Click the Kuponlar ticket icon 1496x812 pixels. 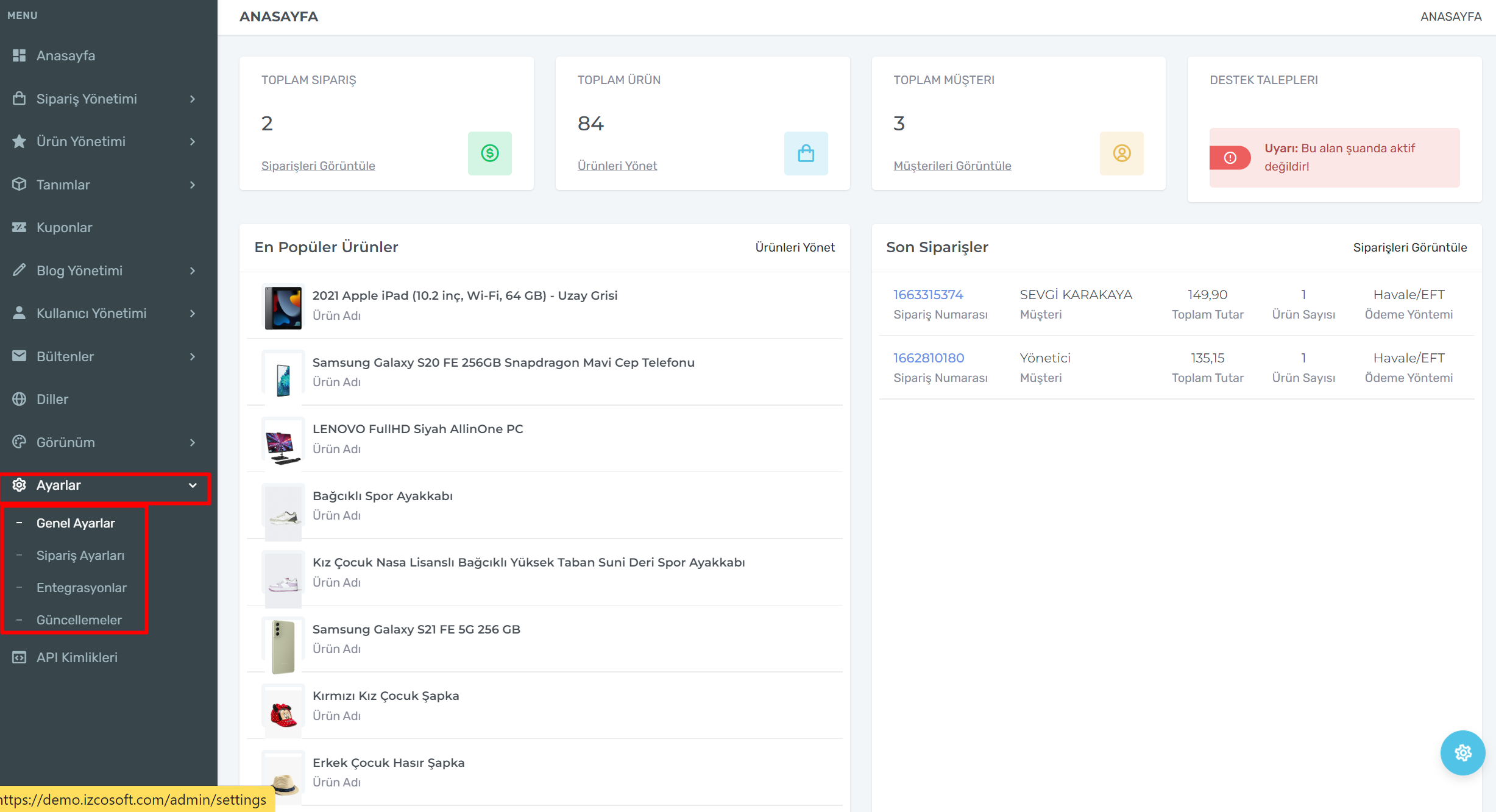19,227
